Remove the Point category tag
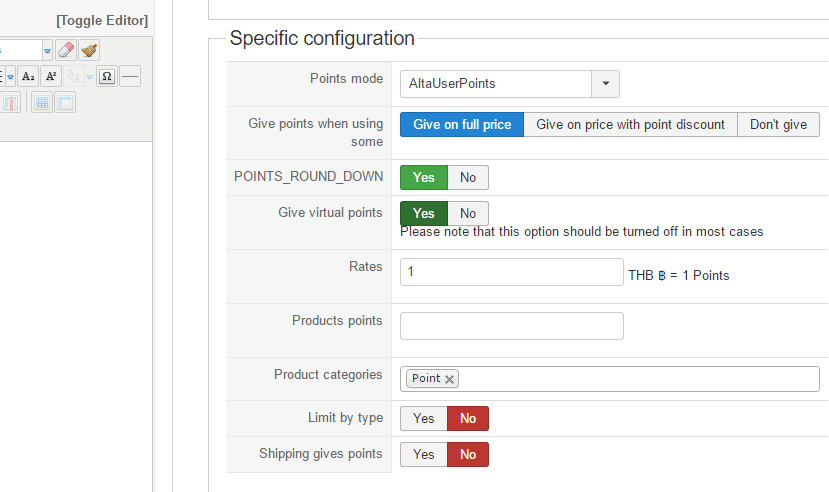 (x=450, y=379)
